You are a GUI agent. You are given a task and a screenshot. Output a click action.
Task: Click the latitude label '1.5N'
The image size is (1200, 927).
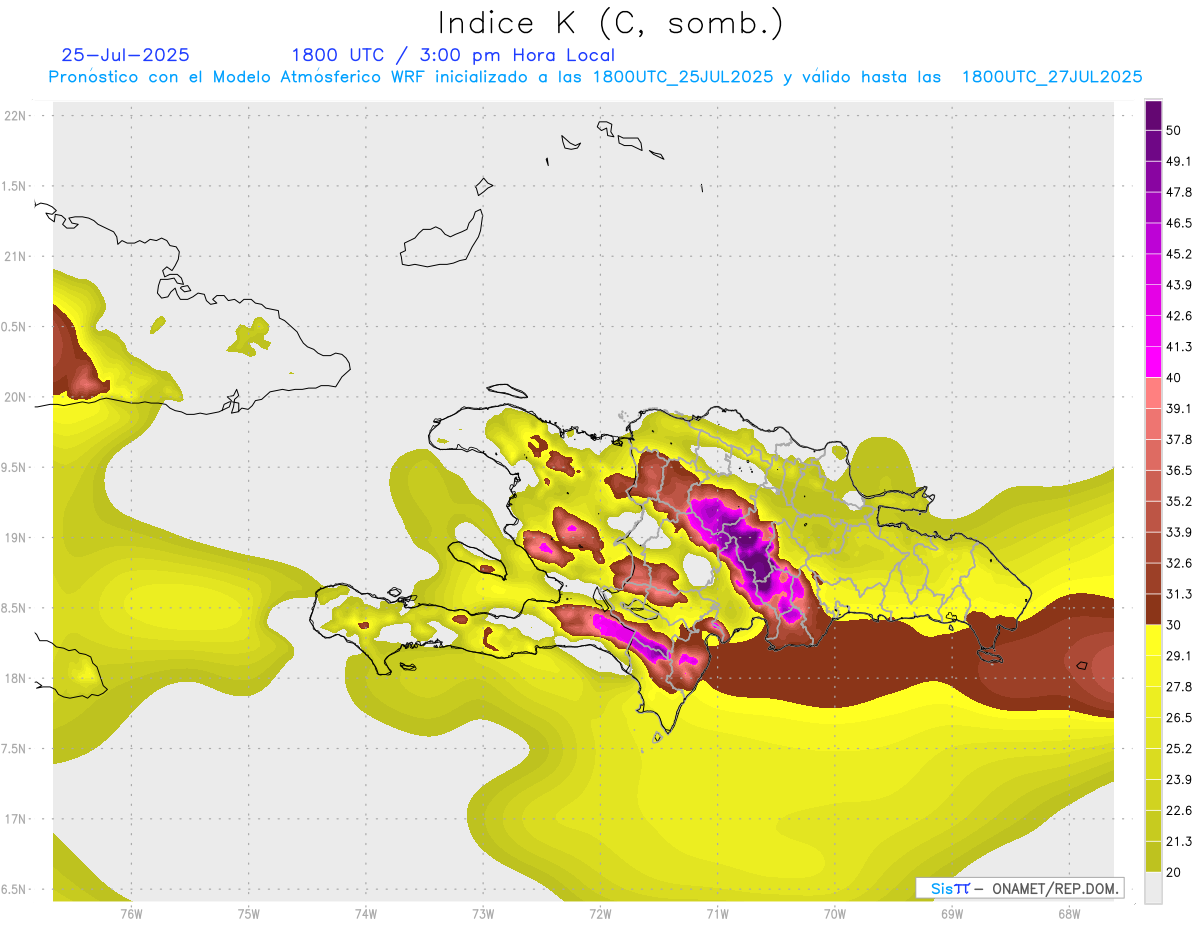click(x=15, y=186)
